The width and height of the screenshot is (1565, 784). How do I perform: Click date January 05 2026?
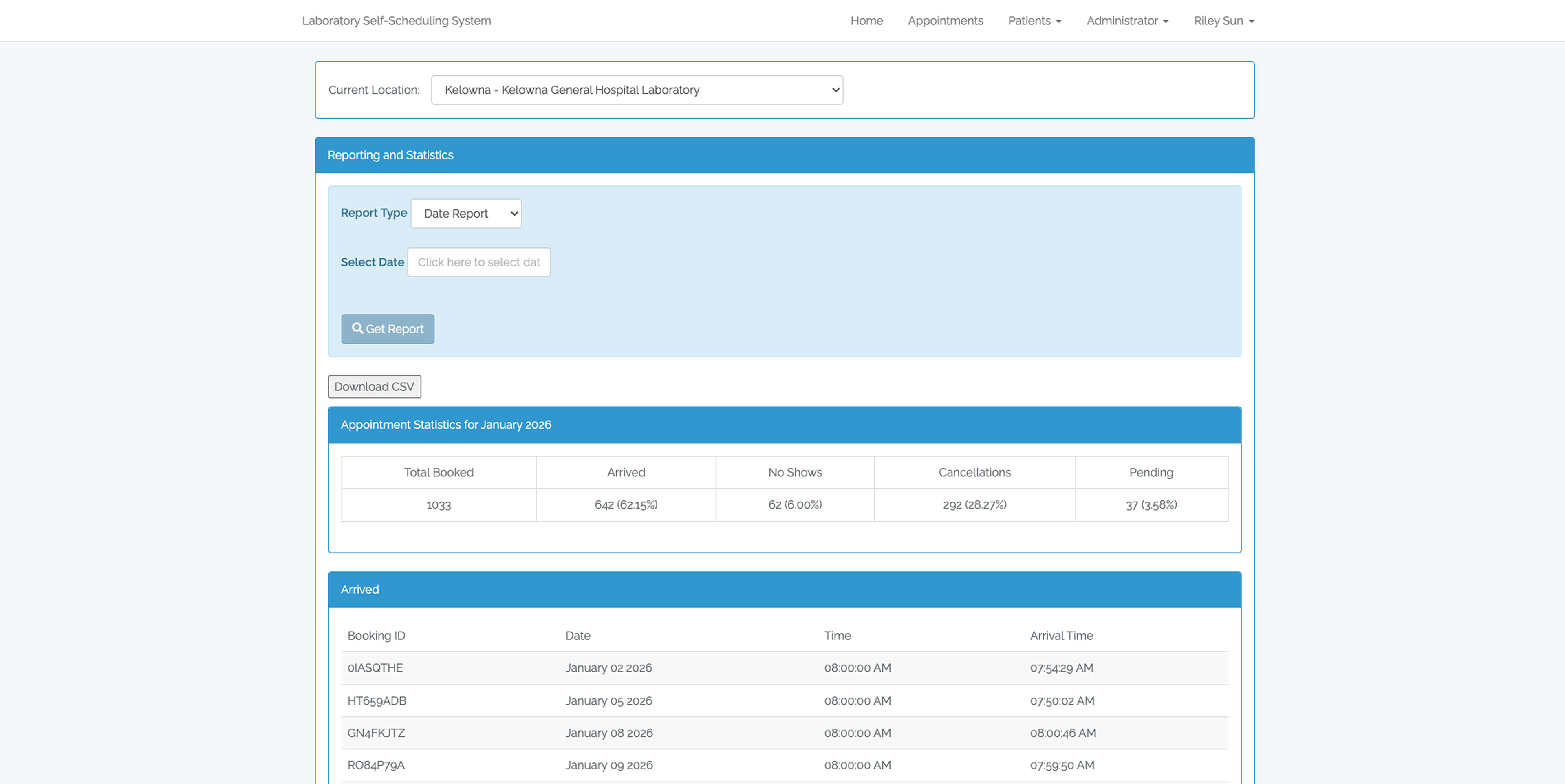[608, 701]
